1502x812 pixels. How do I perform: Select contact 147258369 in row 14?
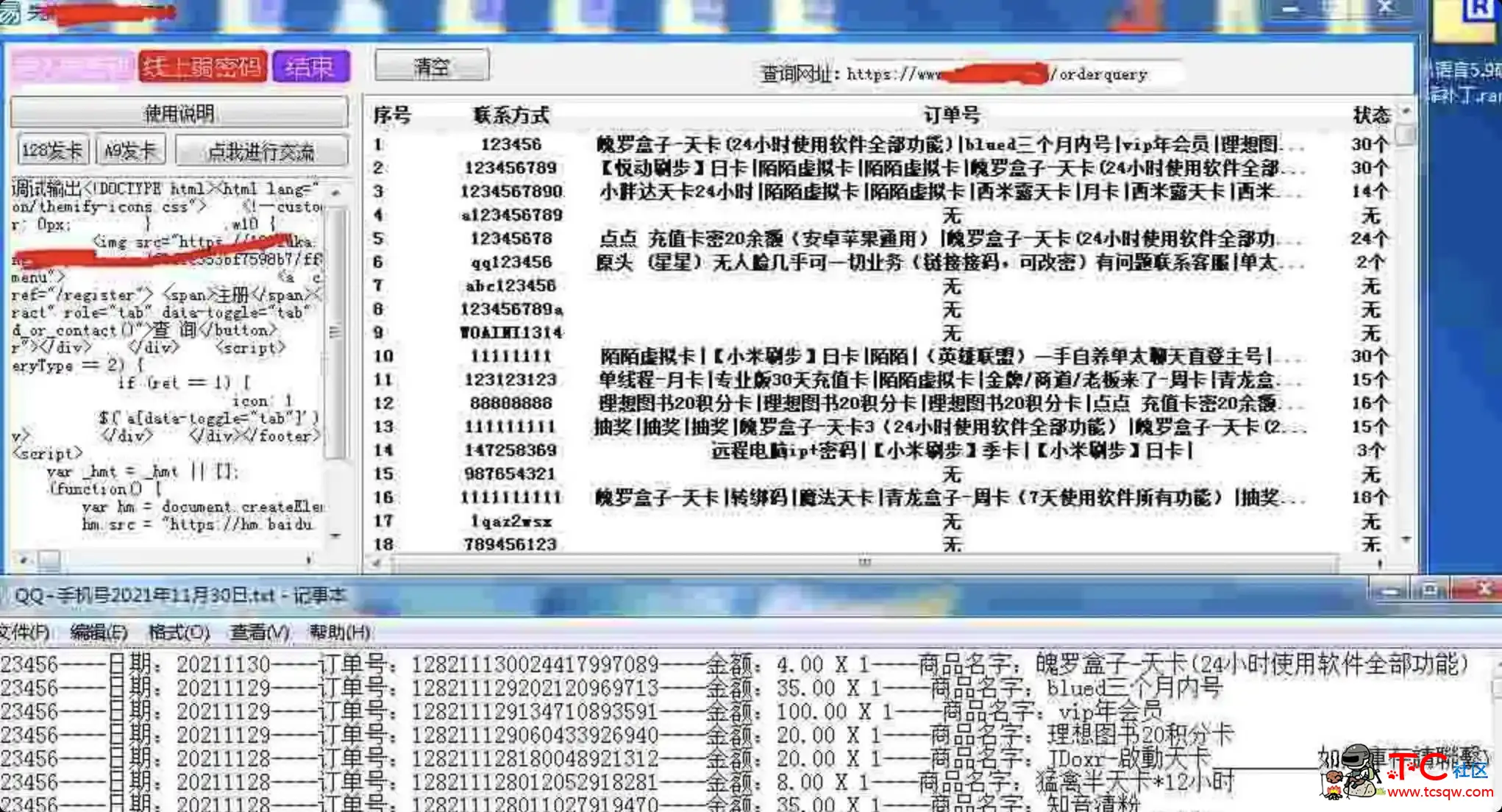point(511,450)
